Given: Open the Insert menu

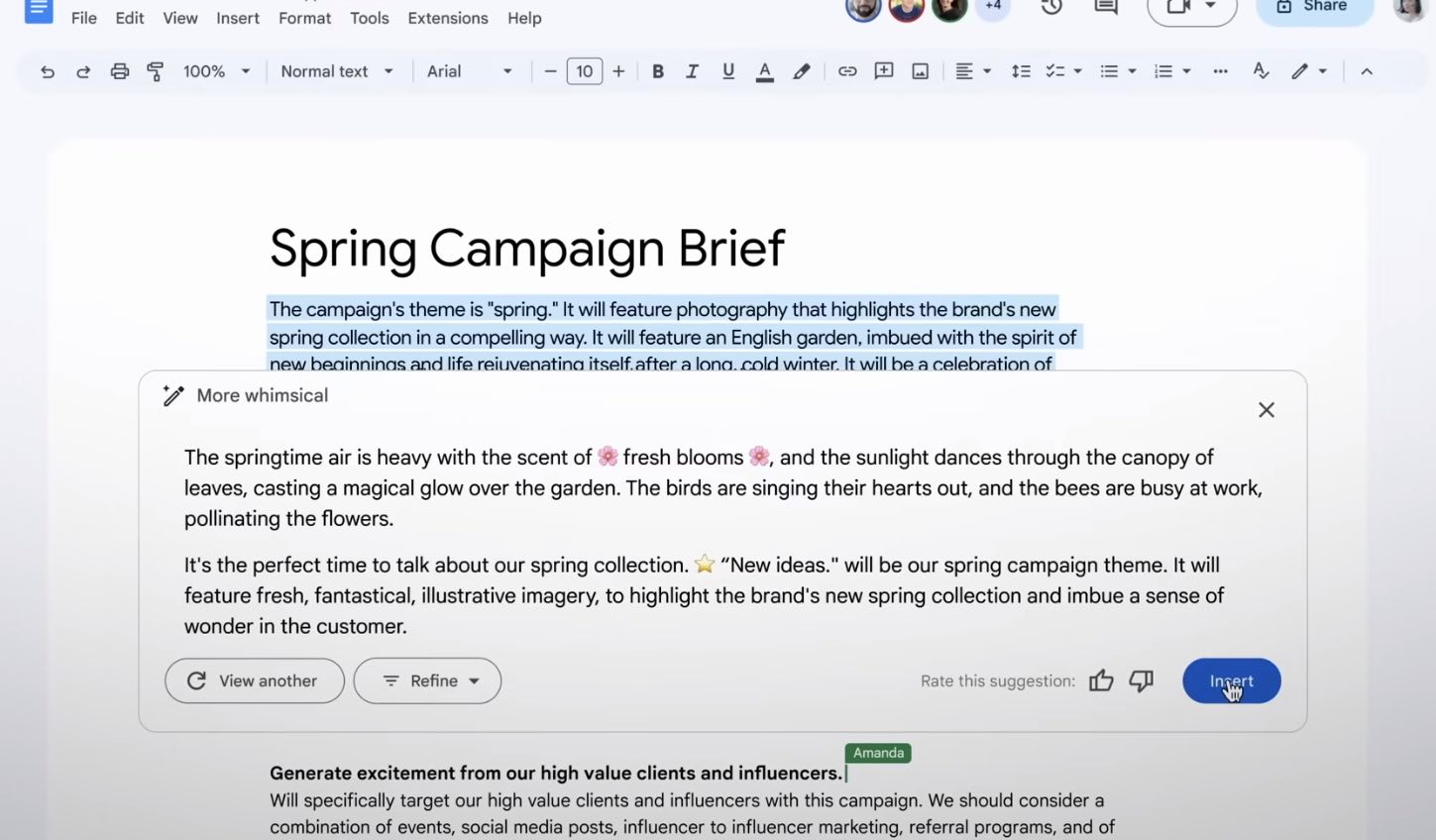Looking at the screenshot, I should point(238,18).
